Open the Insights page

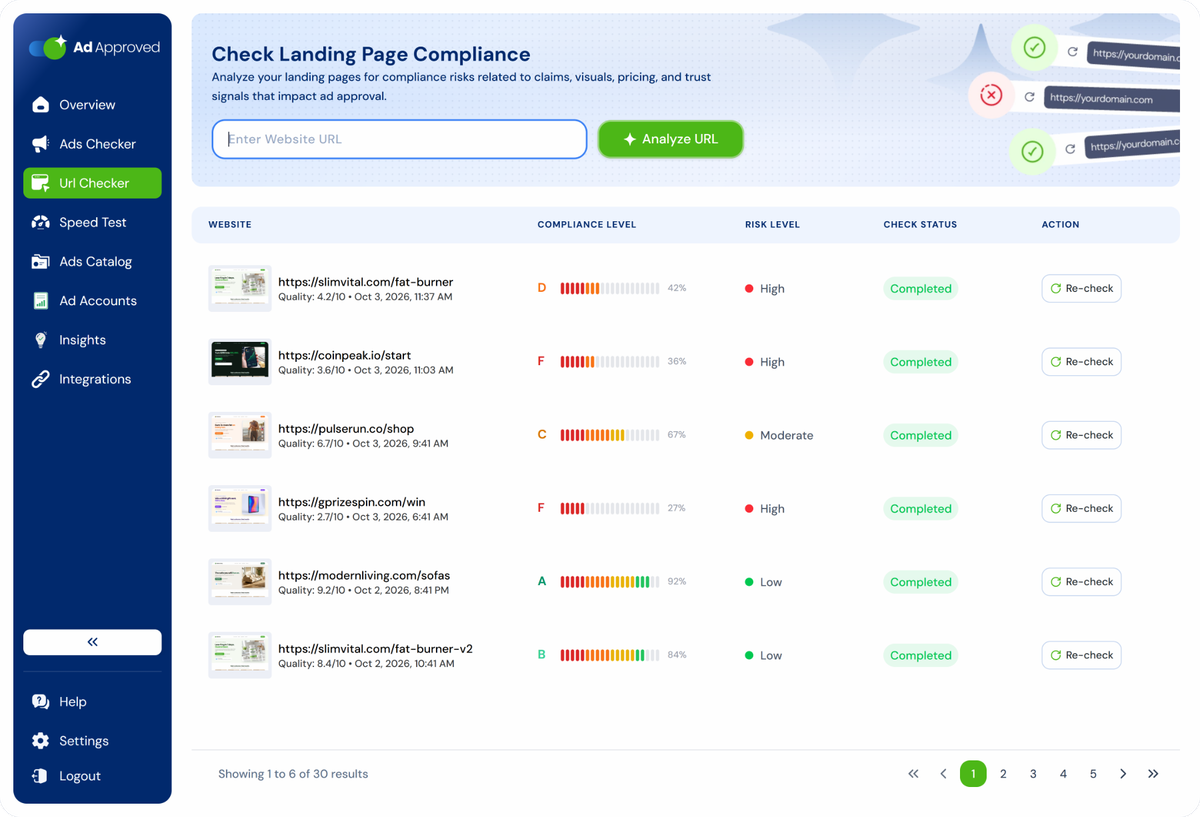pyautogui.click(x=92, y=340)
